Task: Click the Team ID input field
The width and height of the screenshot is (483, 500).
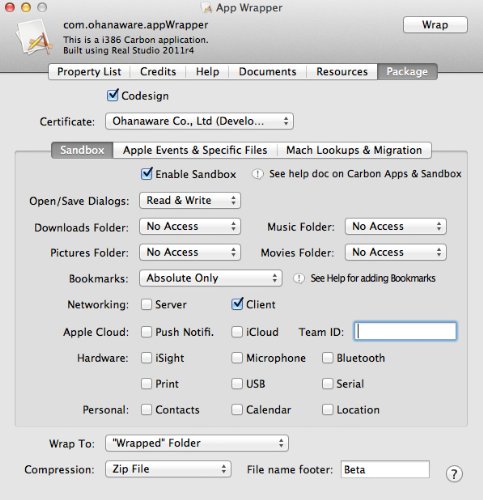Action: 405,331
